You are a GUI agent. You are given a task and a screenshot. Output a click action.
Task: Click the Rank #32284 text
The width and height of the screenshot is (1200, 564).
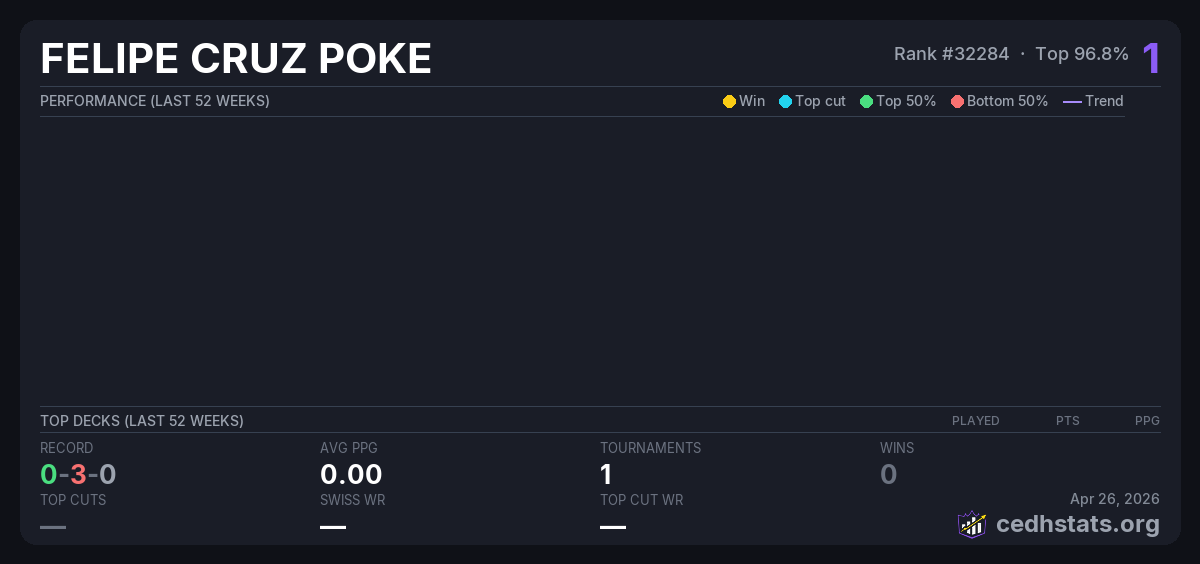(x=951, y=54)
